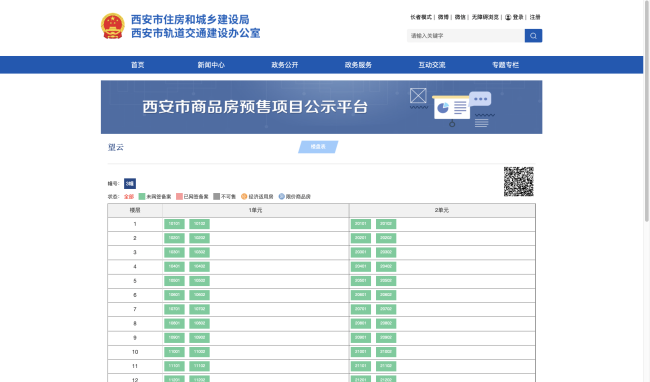Select room 11102 on floor 11

pos(199,366)
